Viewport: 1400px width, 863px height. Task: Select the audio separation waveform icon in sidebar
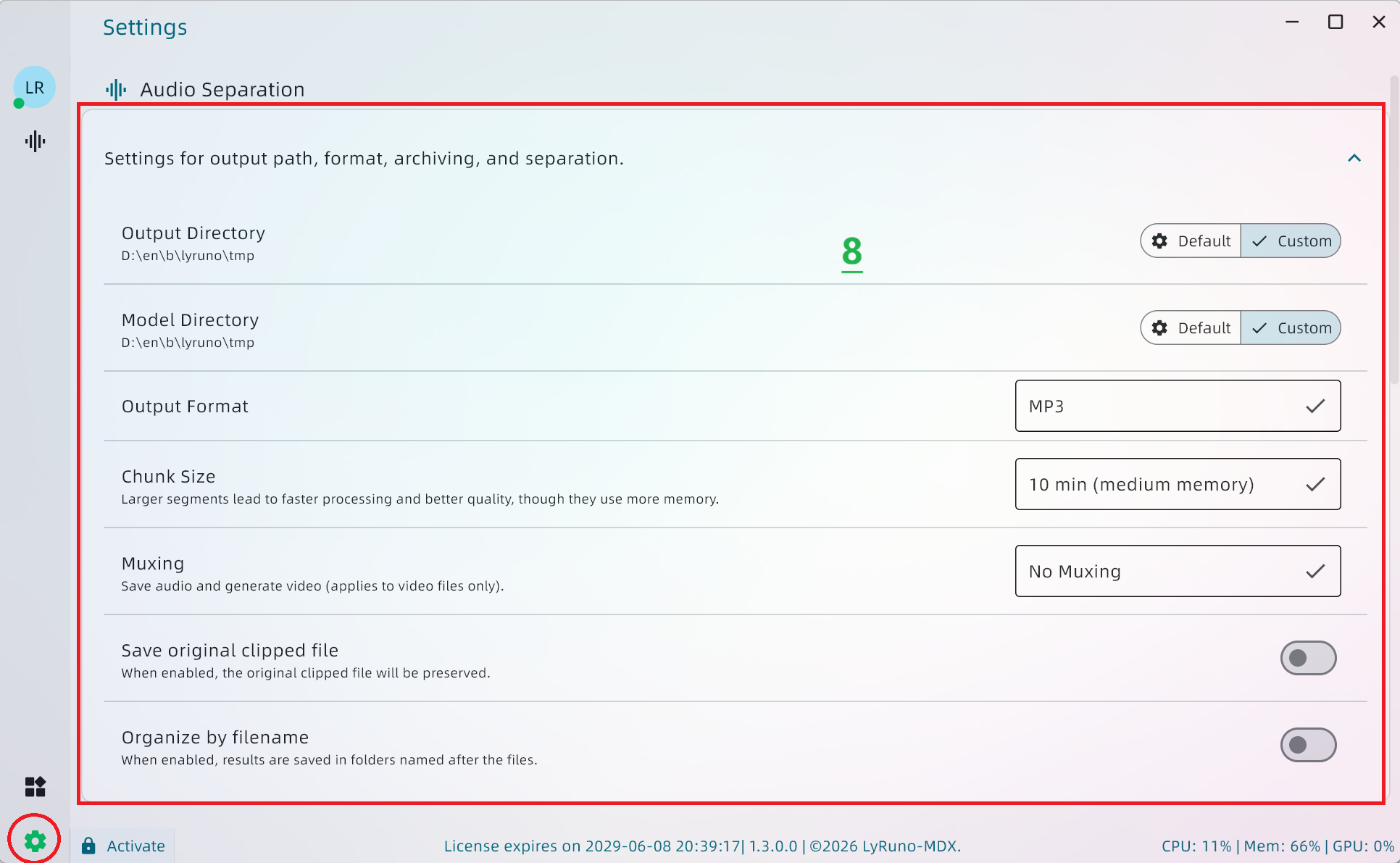[33, 141]
